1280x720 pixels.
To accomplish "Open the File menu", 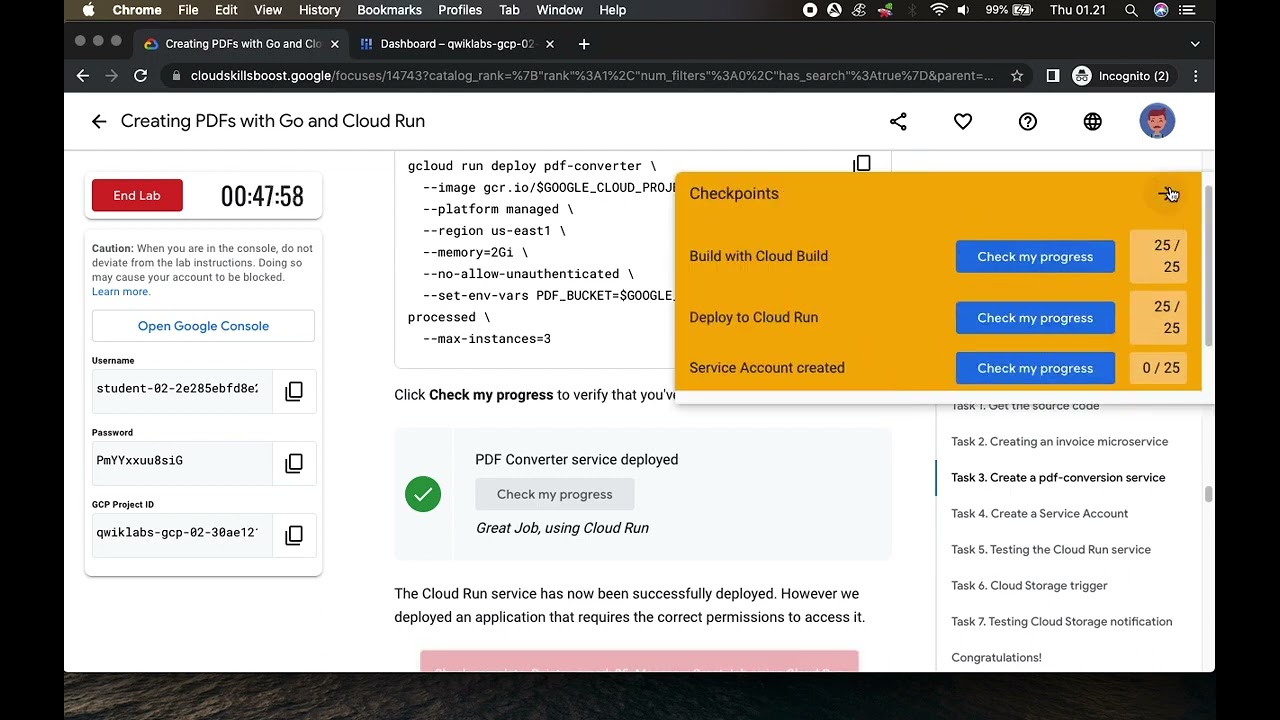I will click(x=188, y=10).
